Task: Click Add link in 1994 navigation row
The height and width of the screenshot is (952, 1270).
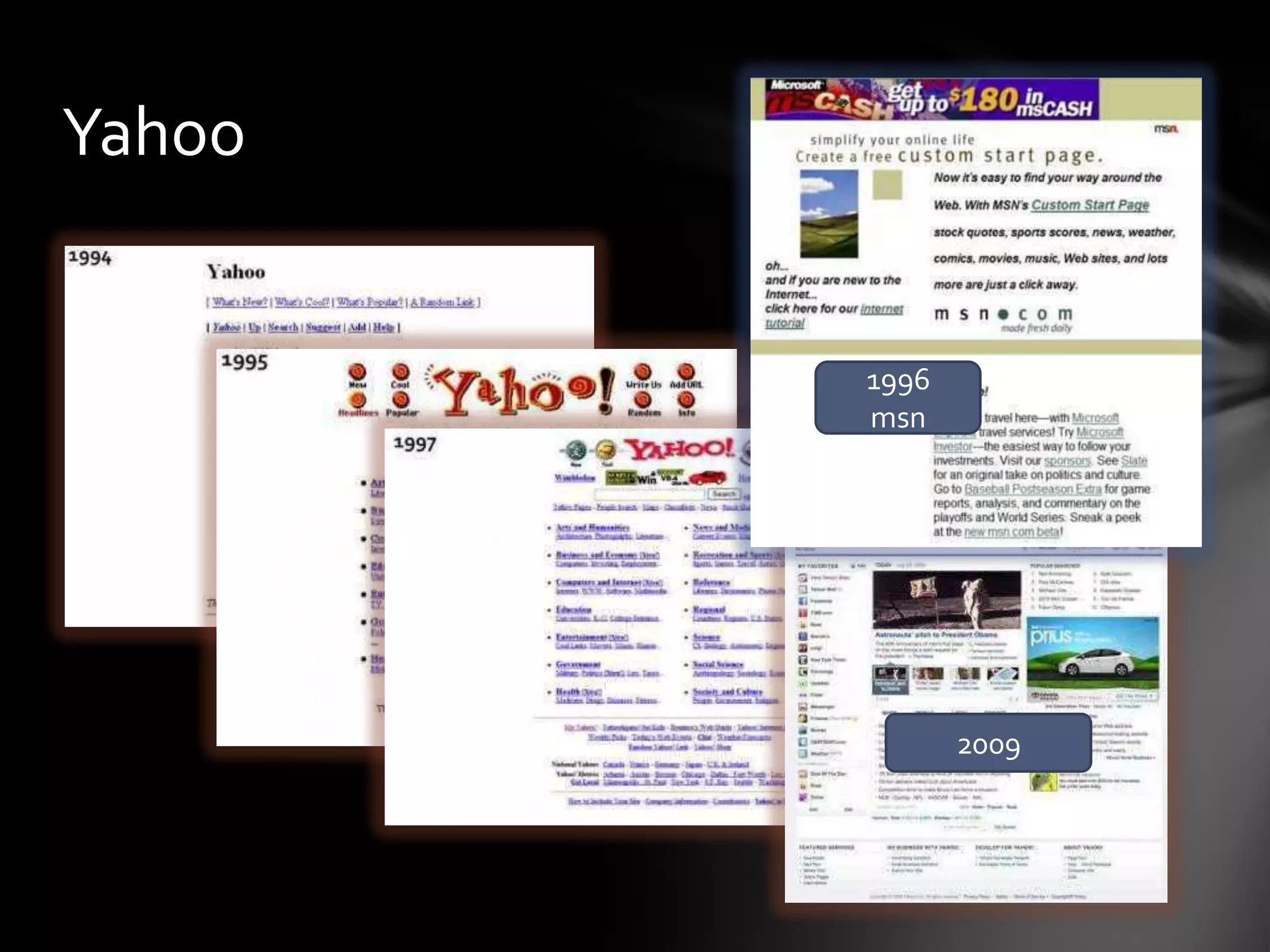Action: coord(357,327)
